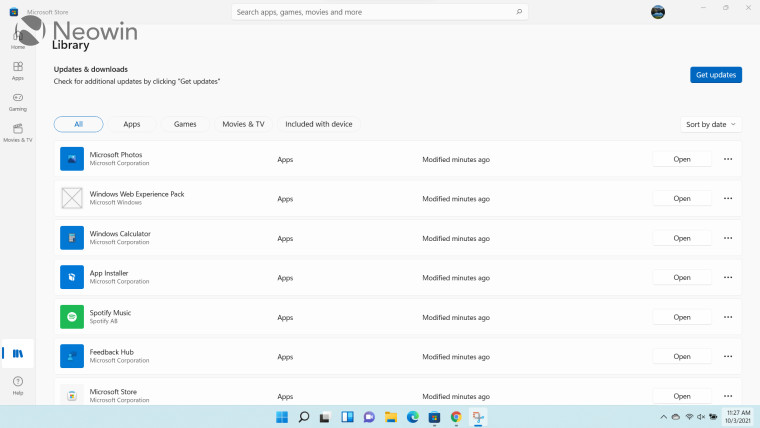Open Windows Calculator
760x428 pixels.
(x=682, y=238)
